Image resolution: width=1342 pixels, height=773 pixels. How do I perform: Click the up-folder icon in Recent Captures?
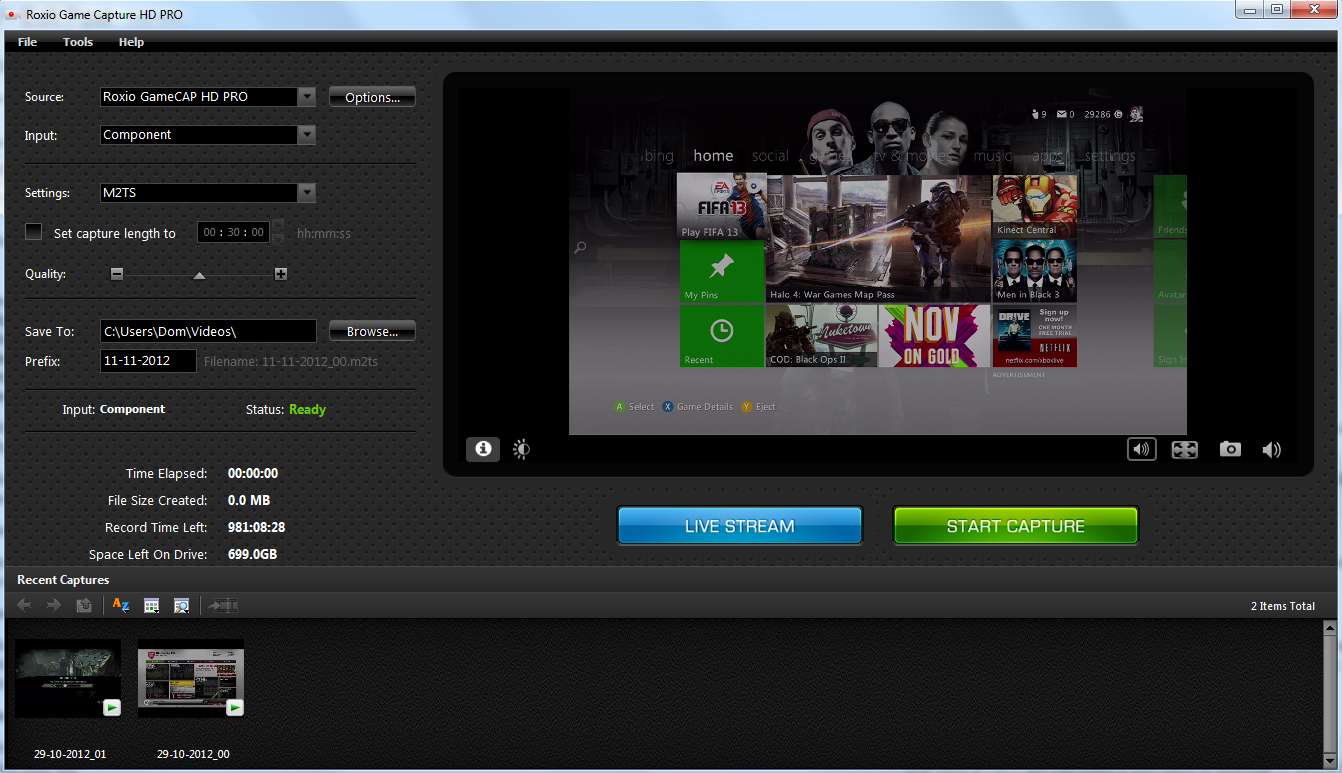(85, 605)
